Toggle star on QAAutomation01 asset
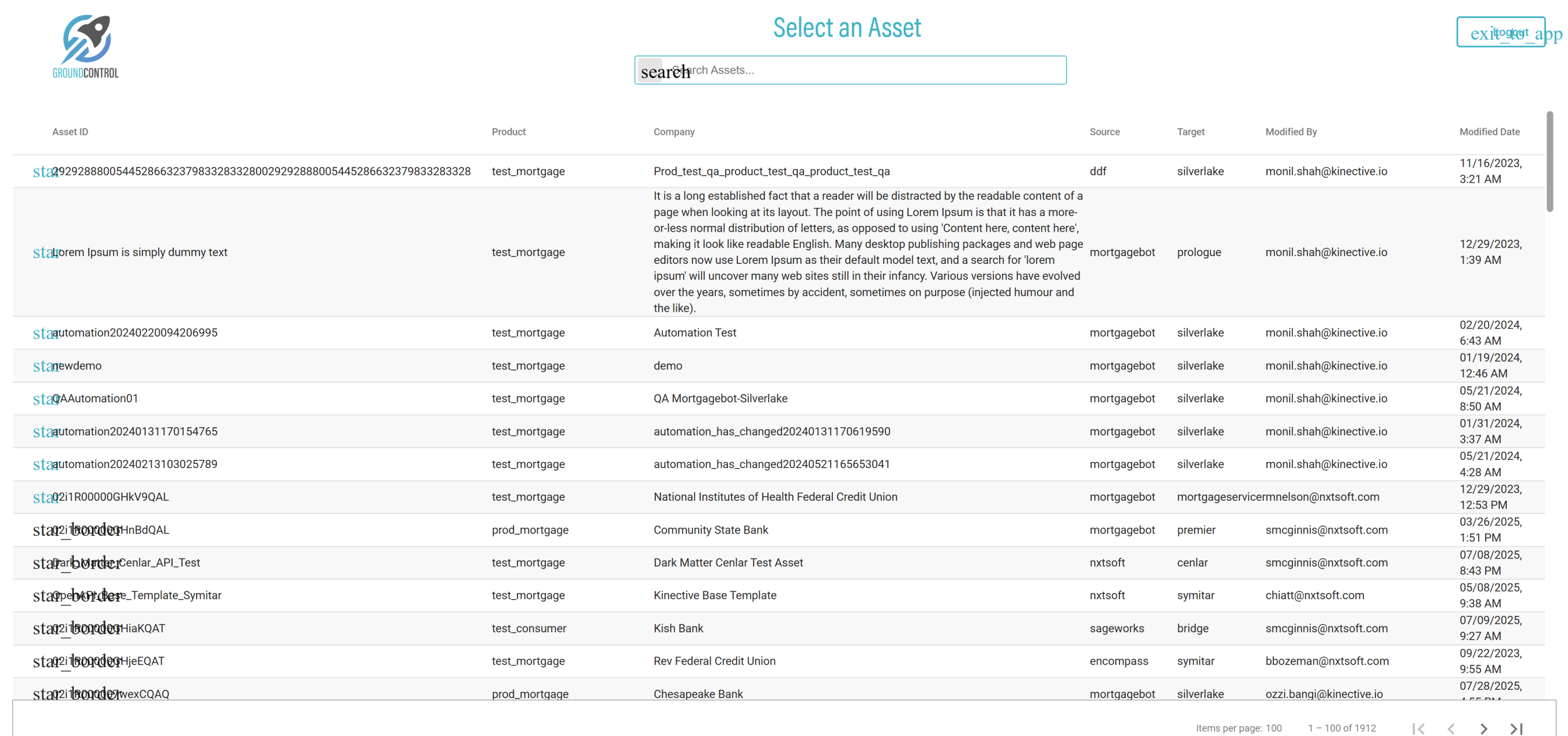 coord(41,399)
